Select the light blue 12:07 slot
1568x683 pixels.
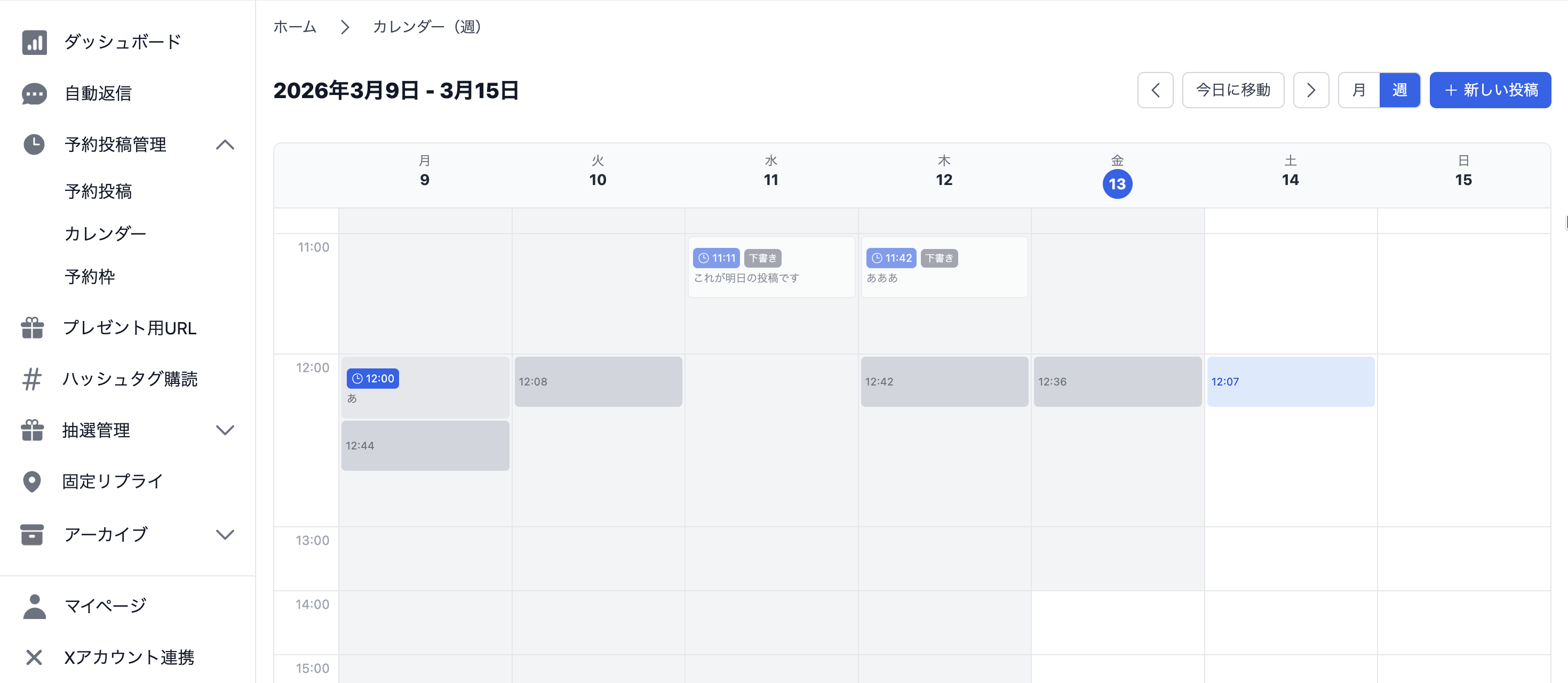1291,381
